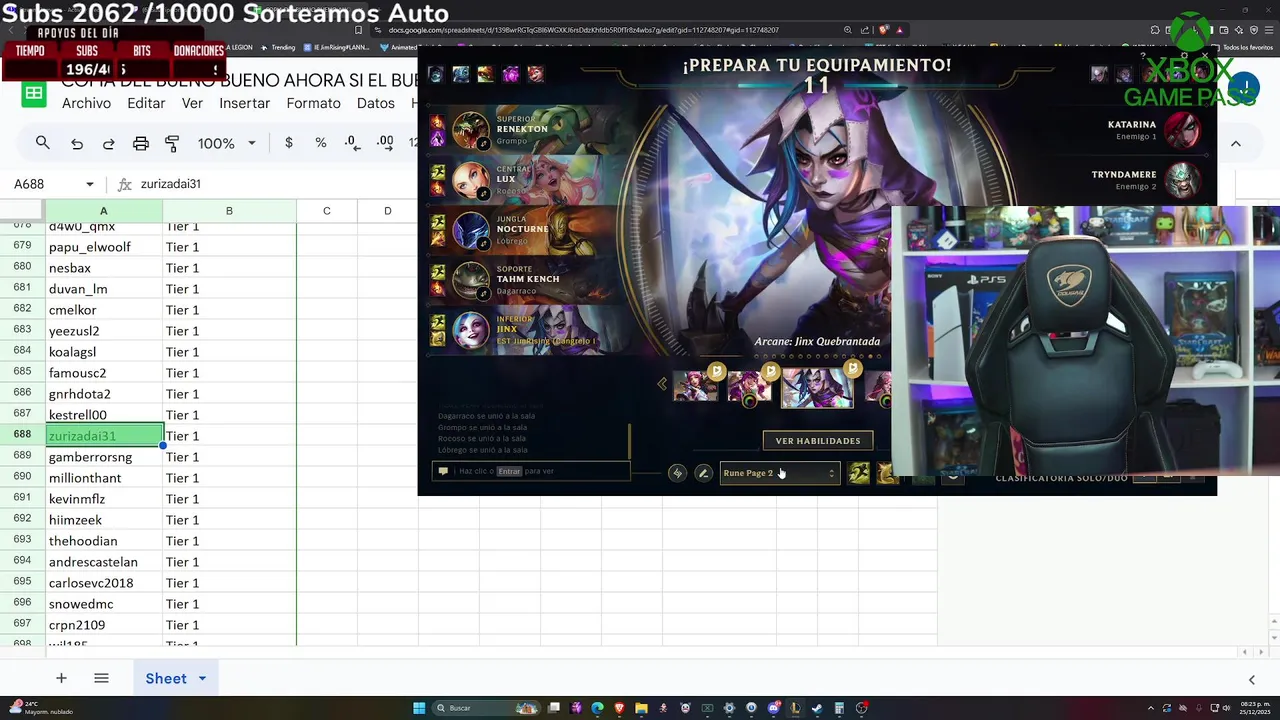The width and height of the screenshot is (1280, 720).
Task: Click VER HABILIDADES button
Action: (818, 441)
